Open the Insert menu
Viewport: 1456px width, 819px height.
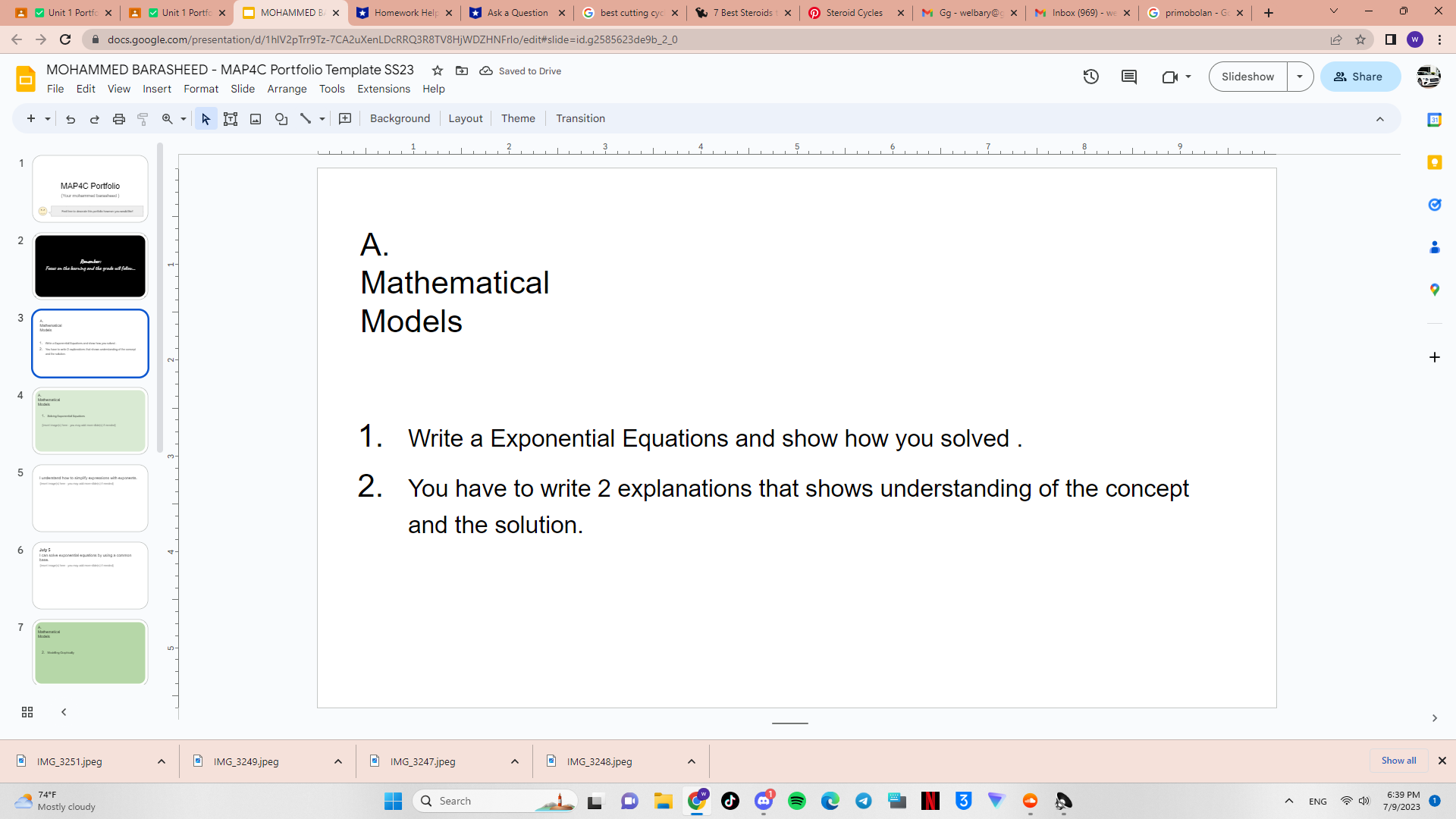[x=157, y=89]
